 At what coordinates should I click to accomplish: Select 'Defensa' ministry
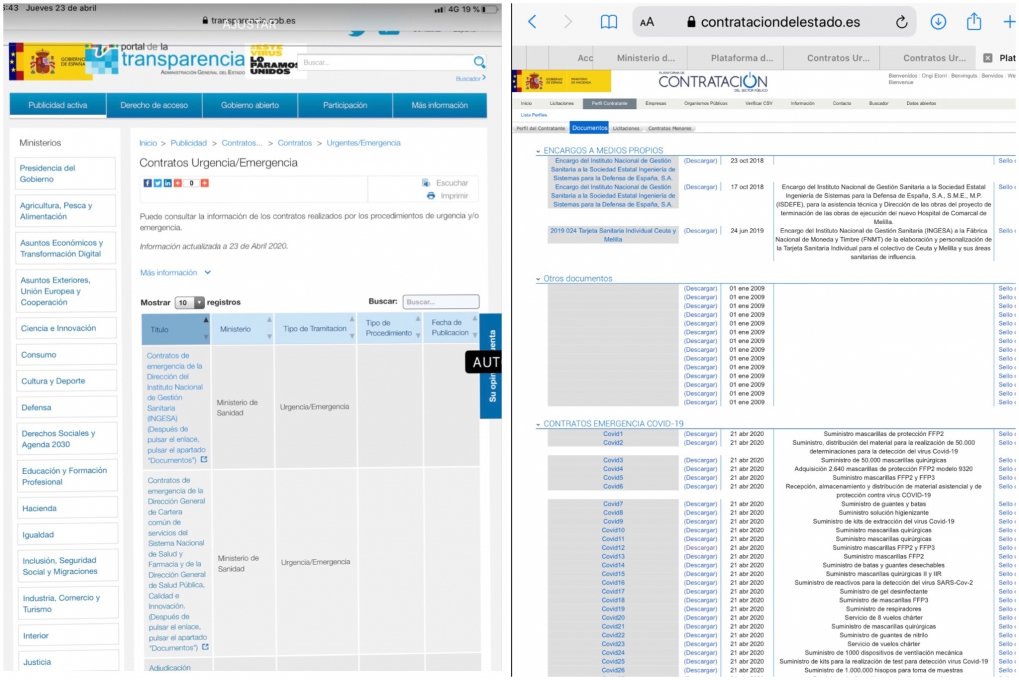(x=66, y=408)
